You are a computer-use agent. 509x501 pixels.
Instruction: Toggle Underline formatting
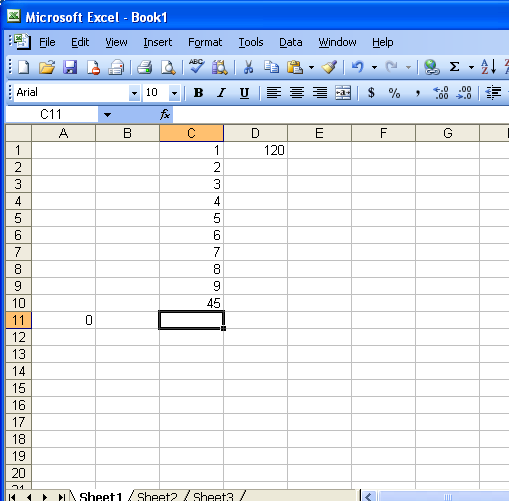click(x=244, y=93)
